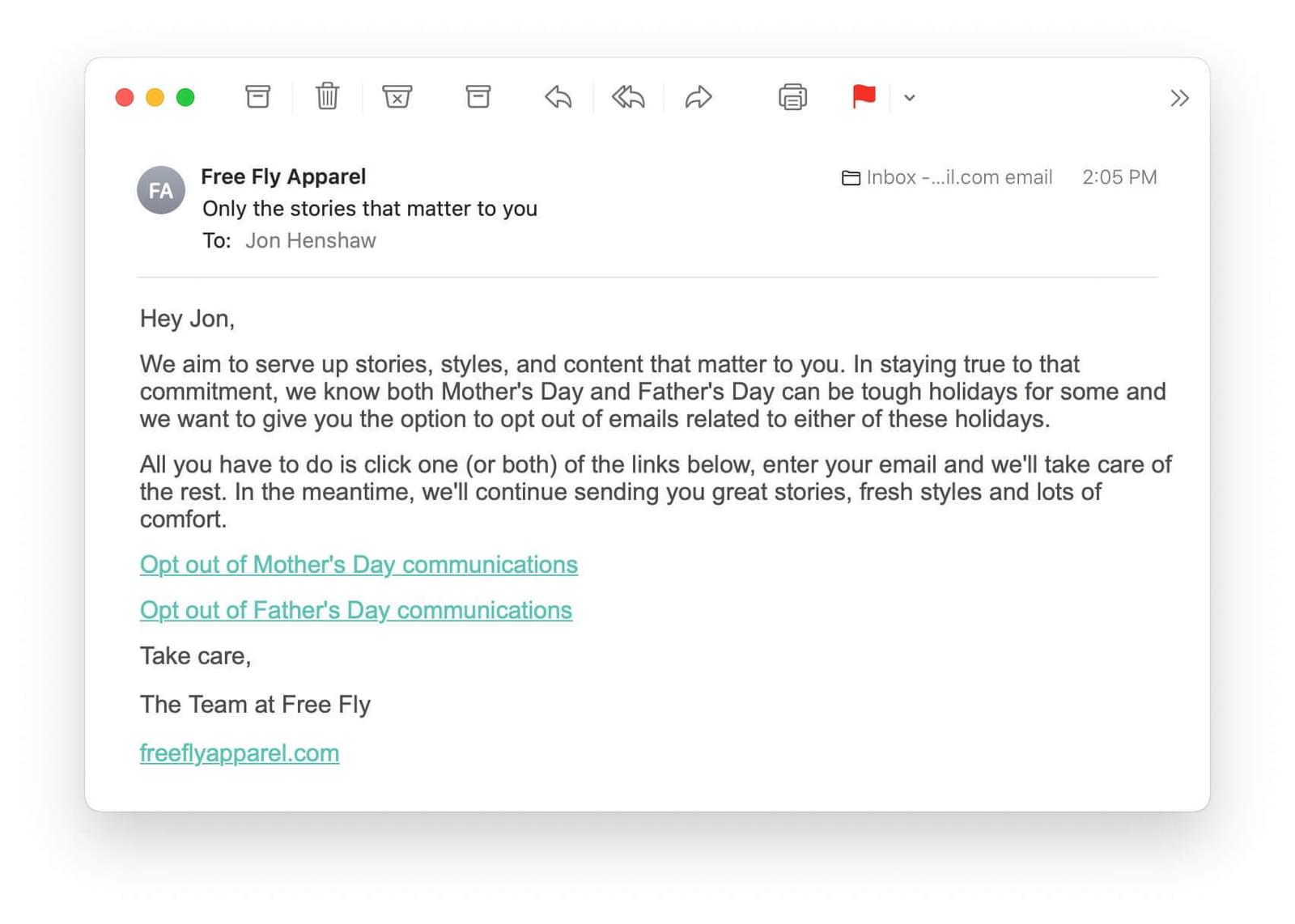Click the Inbox mailbox folder label
Image resolution: width=1295 pixels, height=924 pixels.
[947, 177]
